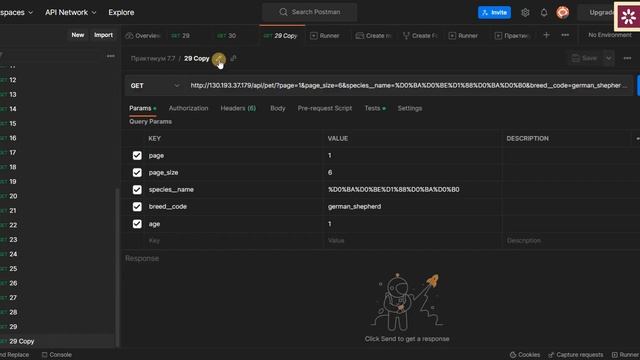640x360 pixels.
Task: Switch to the Overview tab
Action: (x=143, y=36)
